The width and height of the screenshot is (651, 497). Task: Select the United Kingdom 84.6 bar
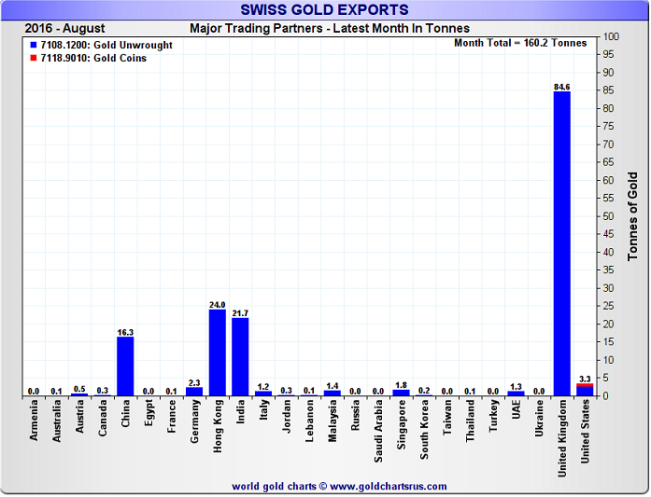tap(562, 243)
